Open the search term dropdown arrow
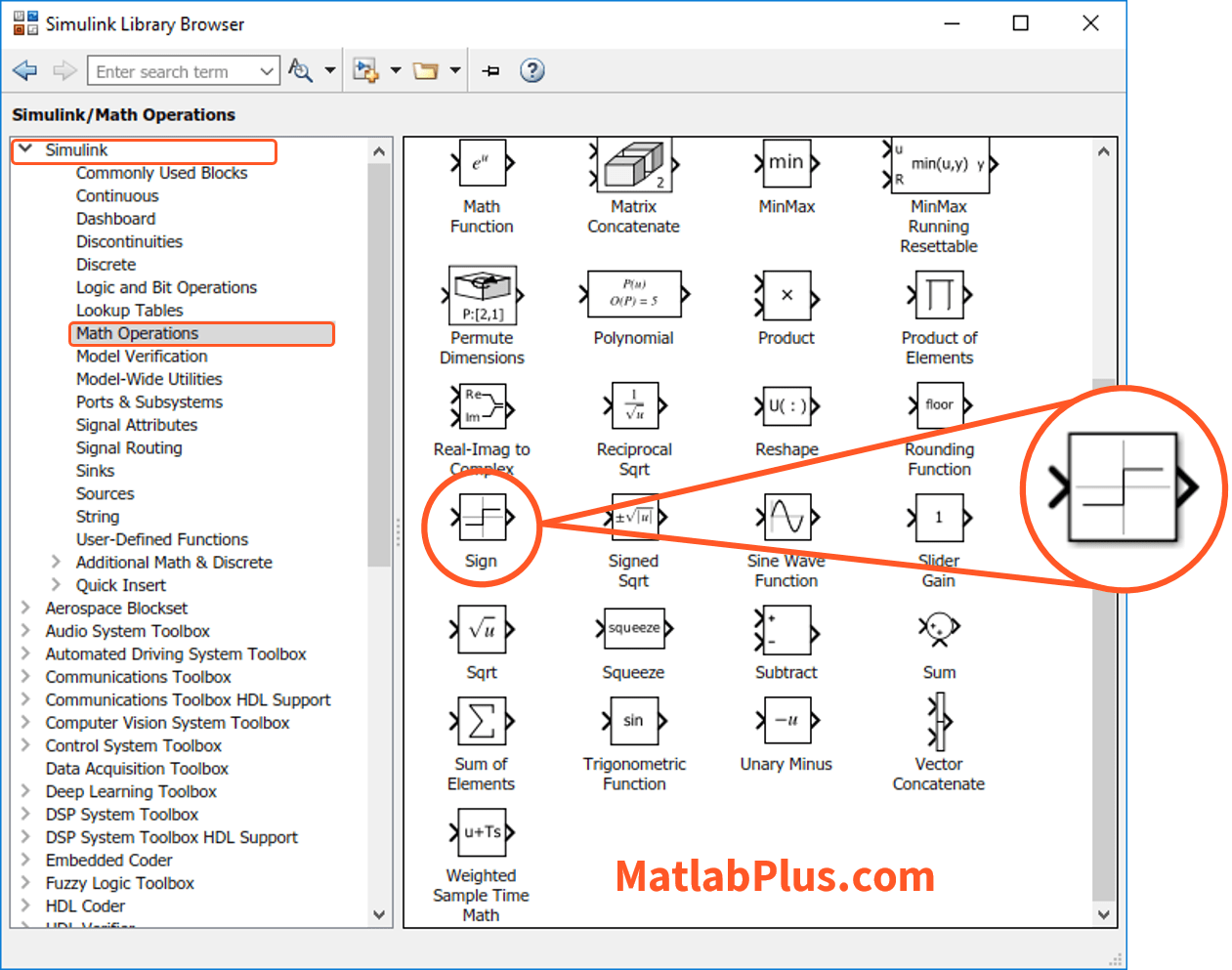The width and height of the screenshot is (1232, 970). (x=267, y=71)
